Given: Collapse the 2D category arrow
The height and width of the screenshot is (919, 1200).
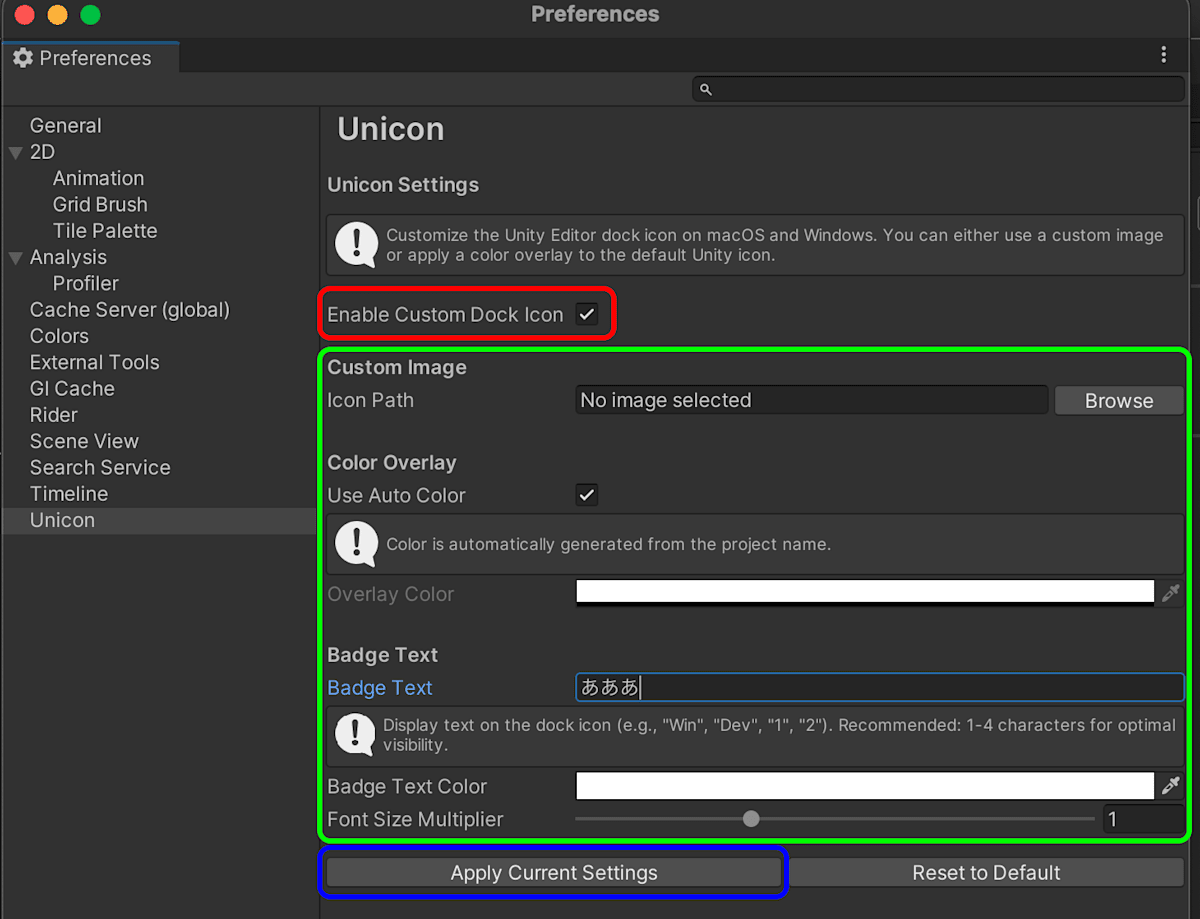Looking at the screenshot, I should [x=15, y=153].
